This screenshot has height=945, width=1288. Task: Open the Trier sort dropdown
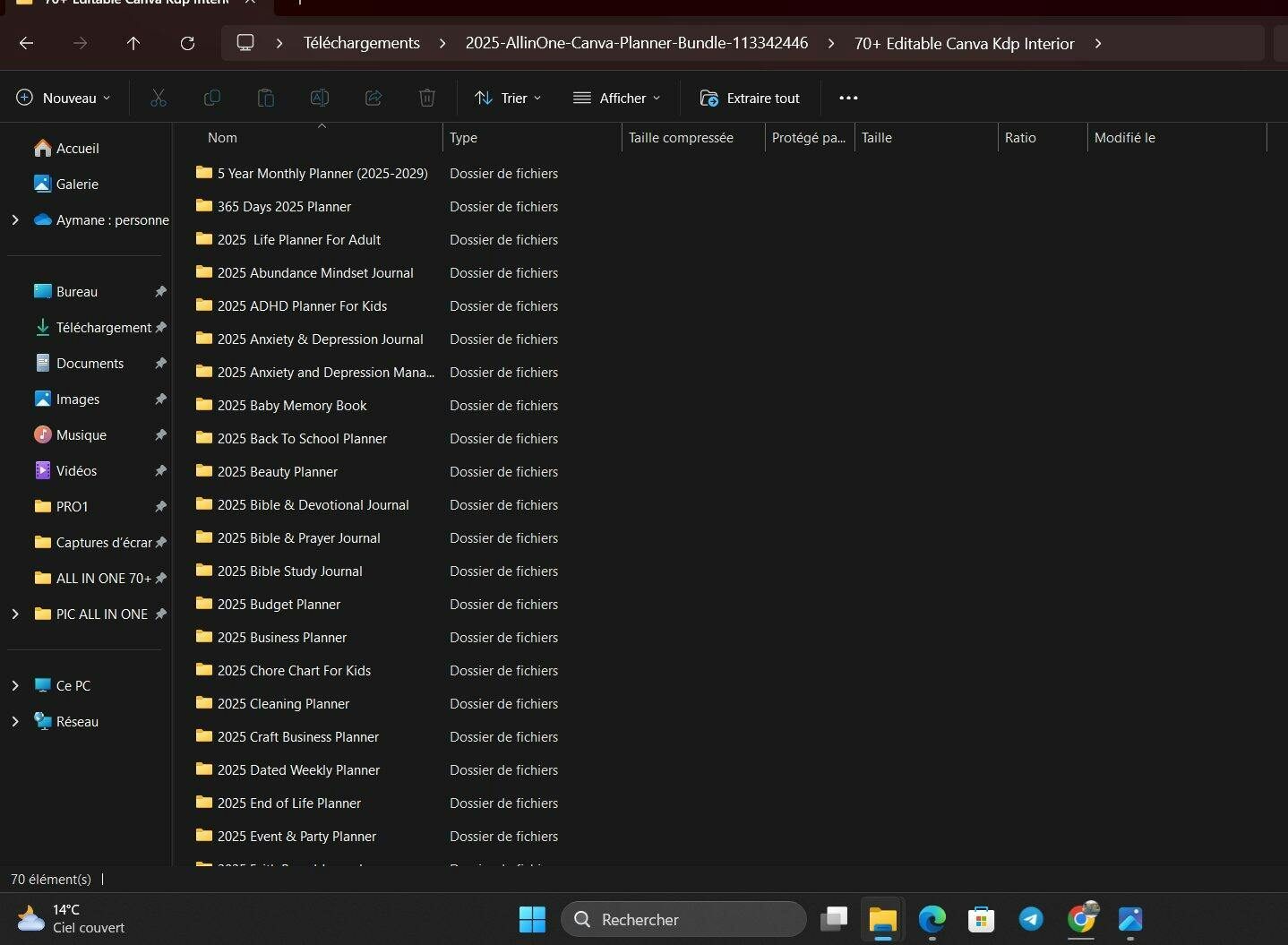508,98
